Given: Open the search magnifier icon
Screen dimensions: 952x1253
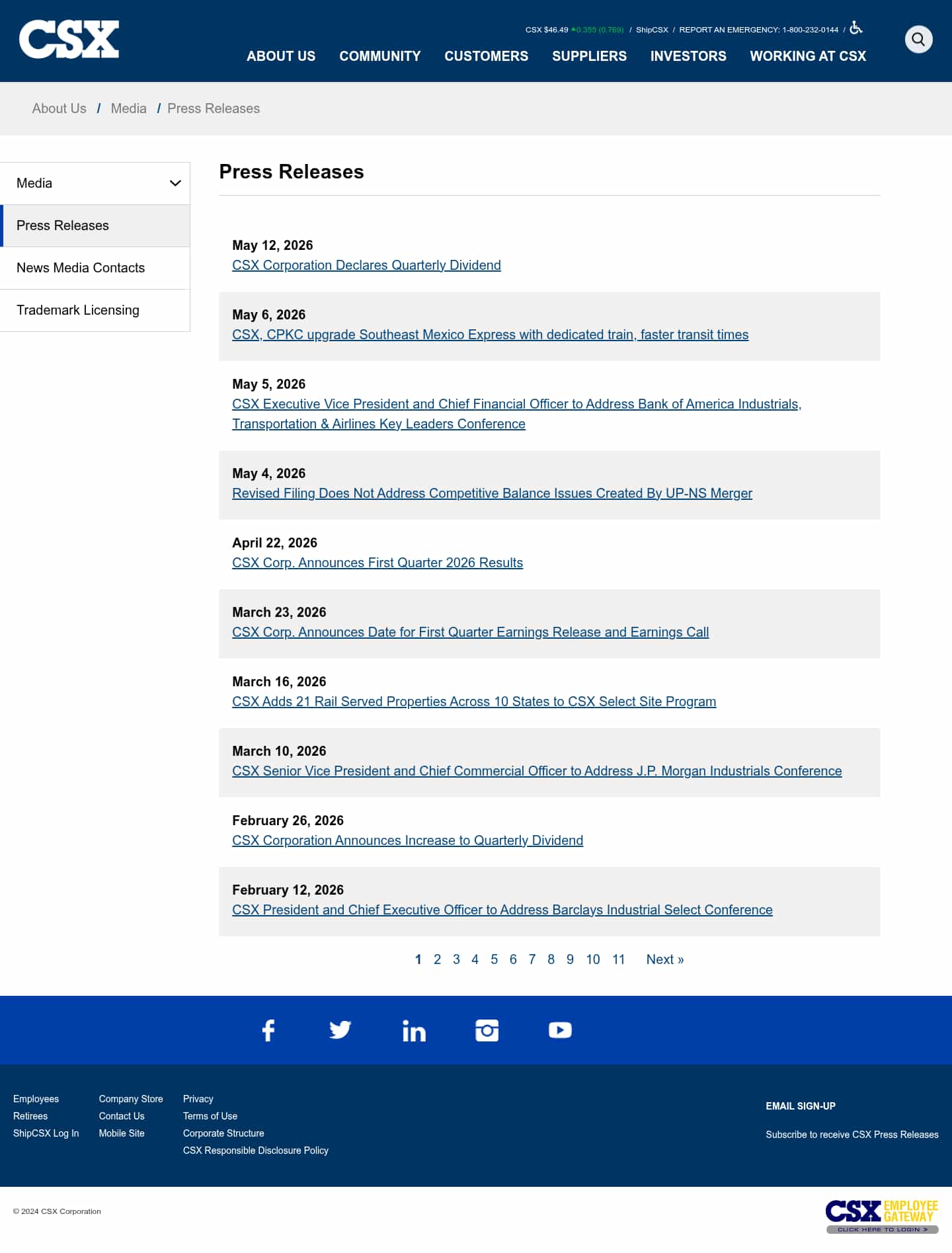Looking at the screenshot, I should 918,40.
